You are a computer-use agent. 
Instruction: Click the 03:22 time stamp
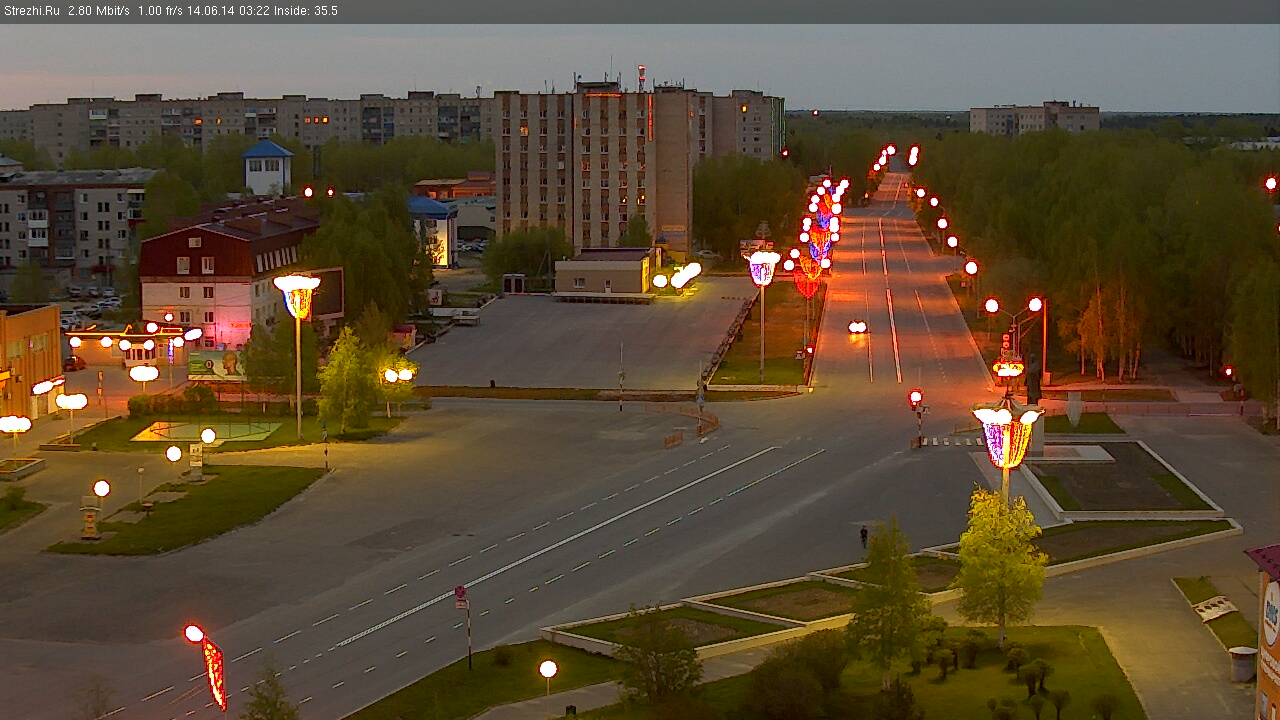[254, 11]
